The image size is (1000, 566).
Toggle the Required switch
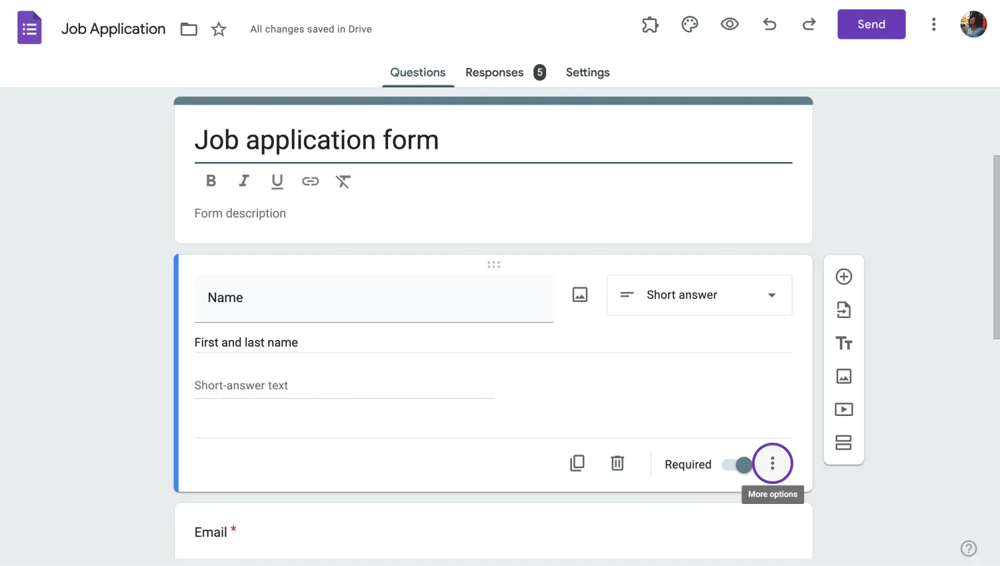coord(738,464)
